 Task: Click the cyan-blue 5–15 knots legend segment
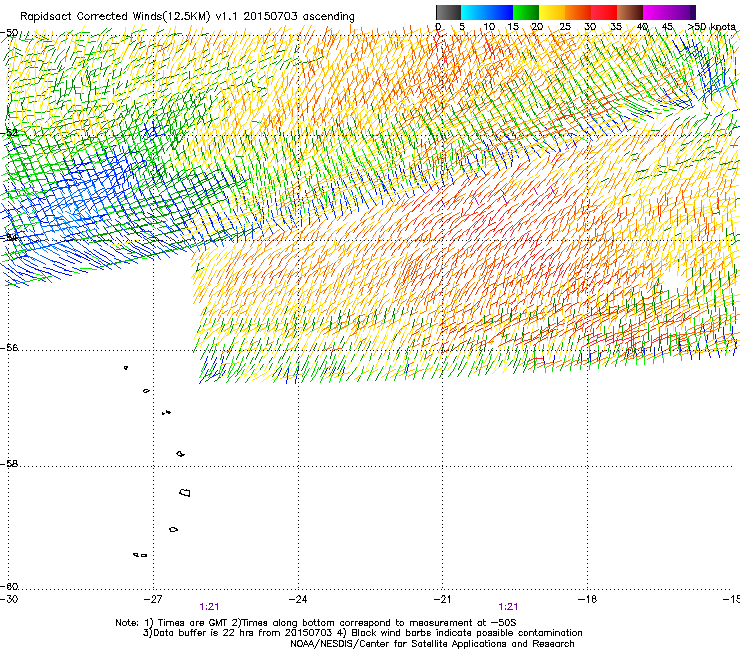click(x=487, y=12)
